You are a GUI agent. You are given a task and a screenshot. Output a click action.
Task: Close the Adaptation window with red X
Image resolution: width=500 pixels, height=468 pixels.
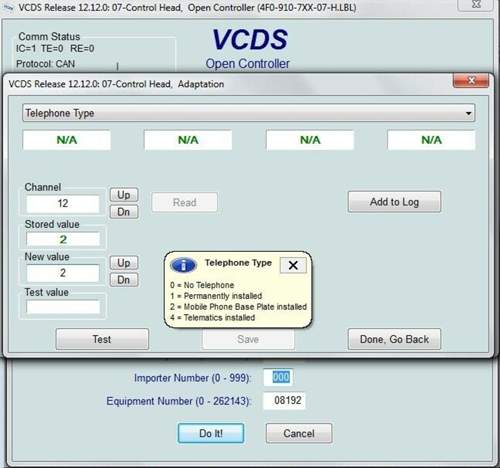(471, 80)
